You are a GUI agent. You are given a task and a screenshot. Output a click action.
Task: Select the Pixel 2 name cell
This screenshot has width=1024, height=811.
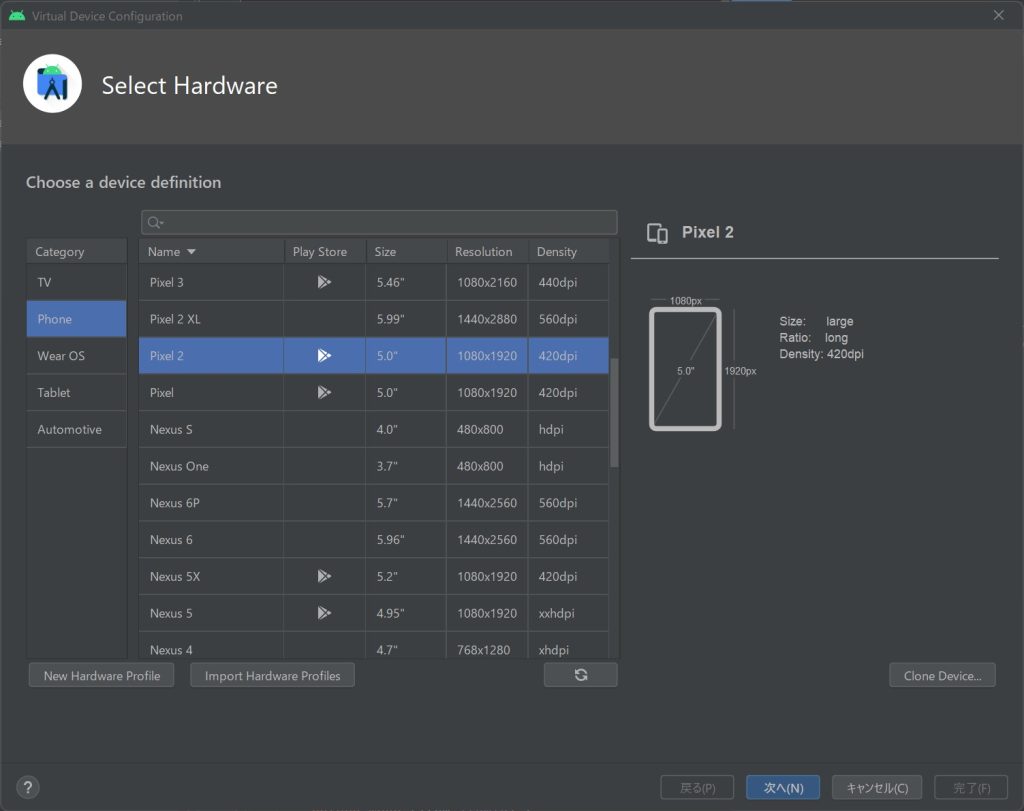(x=211, y=355)
